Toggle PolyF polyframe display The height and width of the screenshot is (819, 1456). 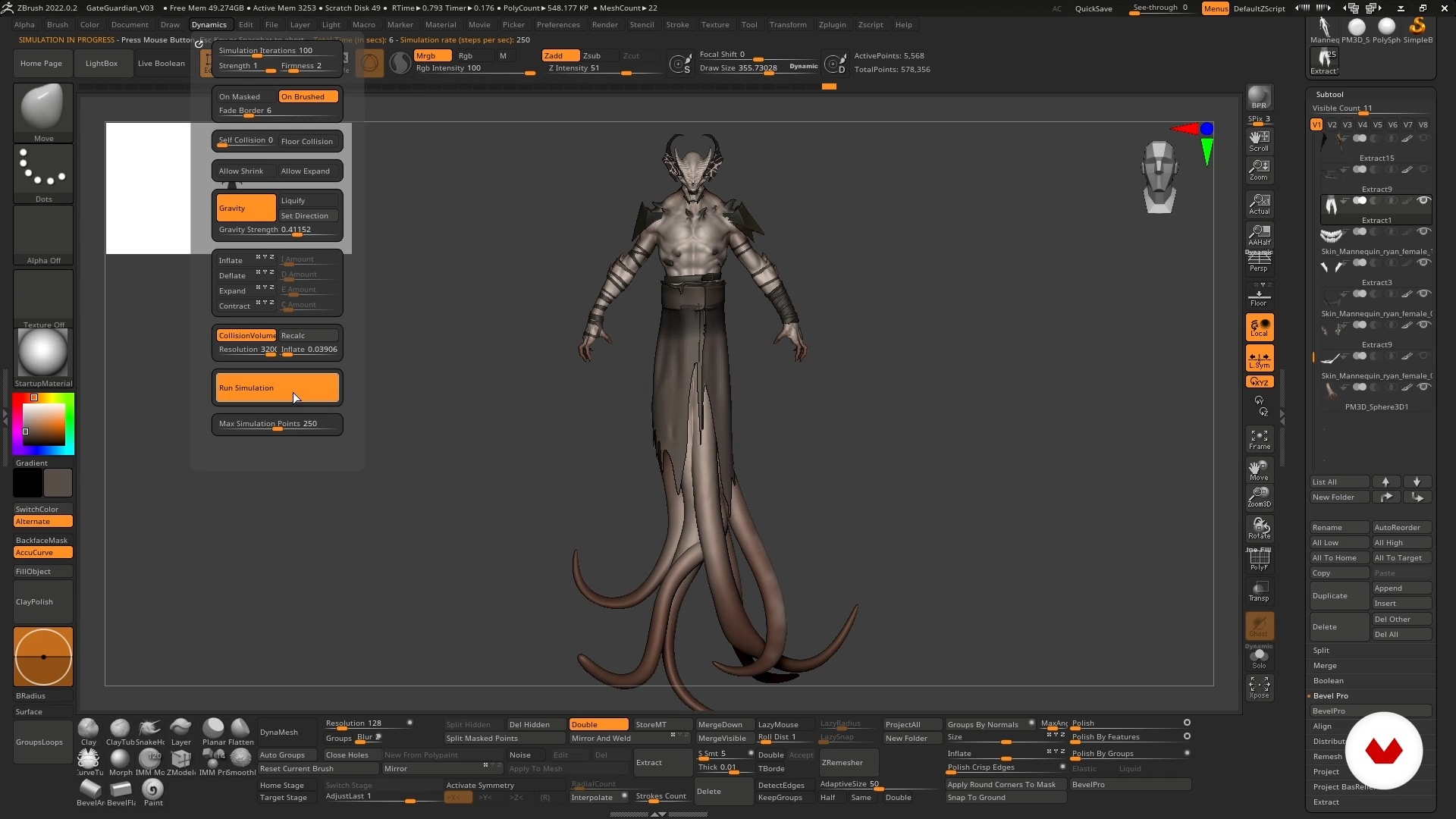1259,560
